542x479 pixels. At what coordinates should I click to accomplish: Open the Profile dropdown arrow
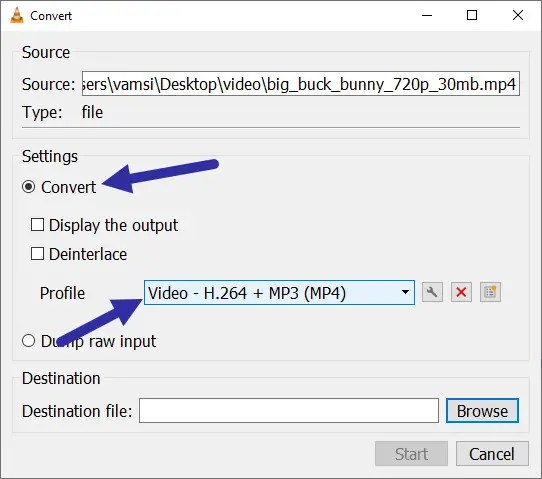pos(405,292)
